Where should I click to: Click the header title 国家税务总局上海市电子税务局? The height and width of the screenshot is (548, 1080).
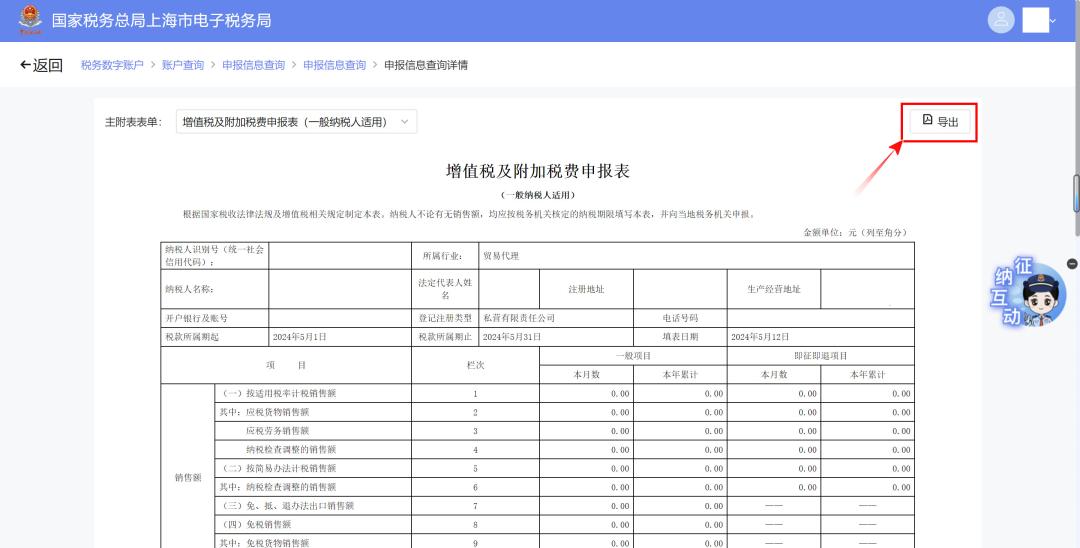(x=161, y=20)
